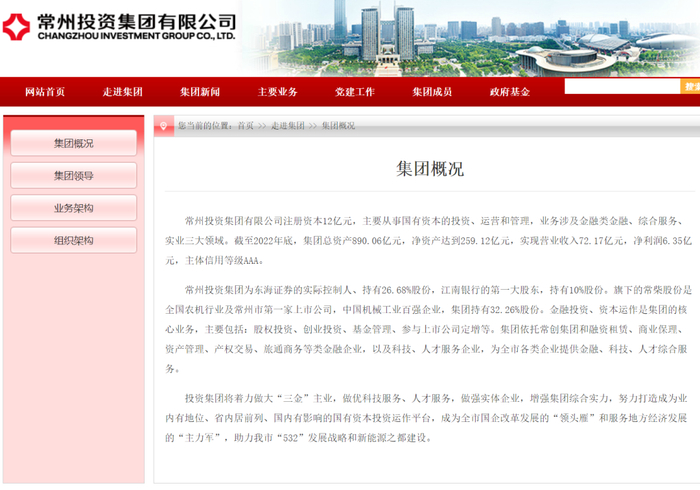Screen dimensions: 700x490
Task: Open 政府基金 navigation menu item
Action: [x=510, y=92]
